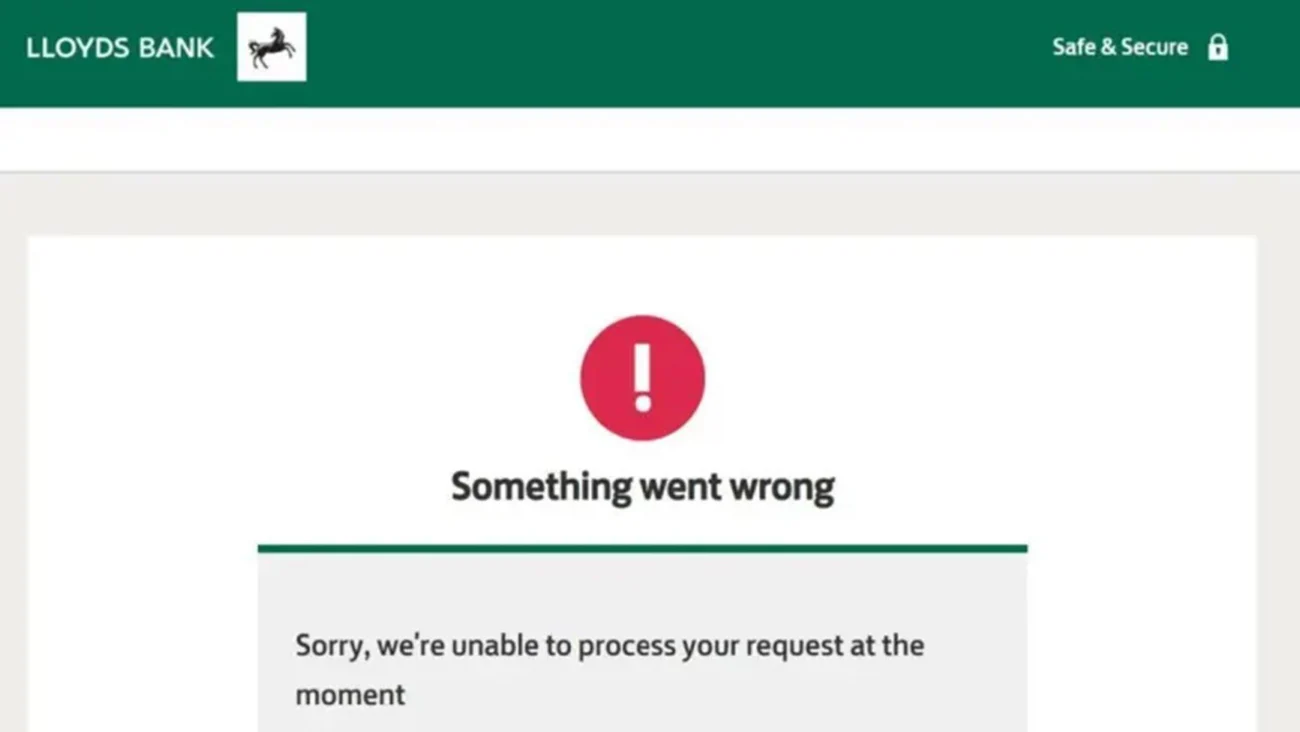The width and height of the screenshot is (1300, 732).
Task: Click the red exclamation error icon
Action: click(642, 378)
